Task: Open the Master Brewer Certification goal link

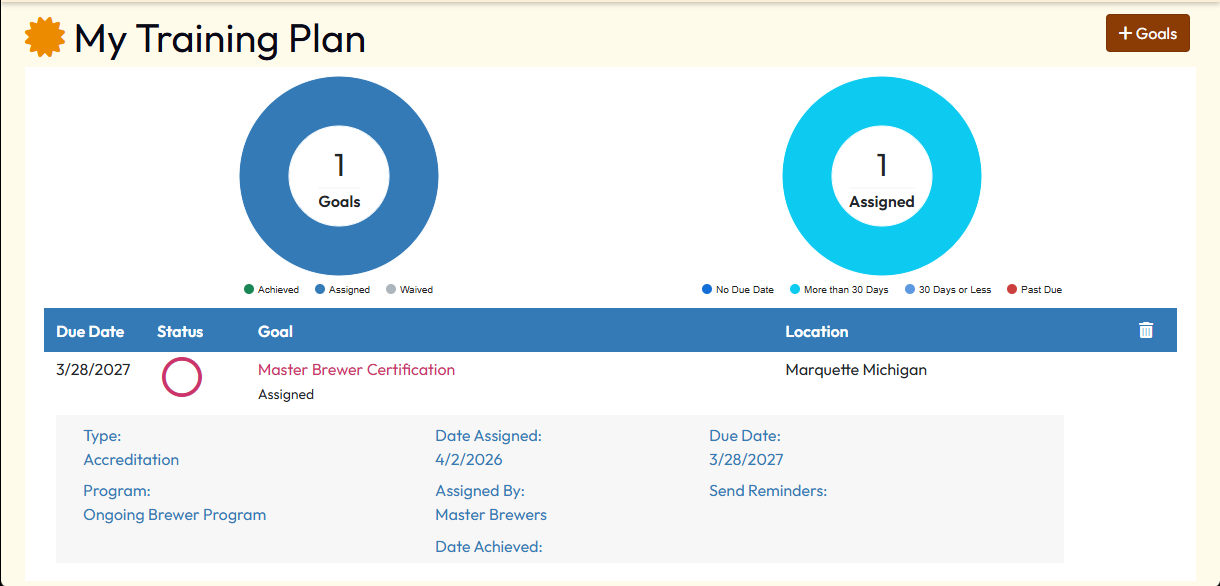Action: click(x=356, y=370)
